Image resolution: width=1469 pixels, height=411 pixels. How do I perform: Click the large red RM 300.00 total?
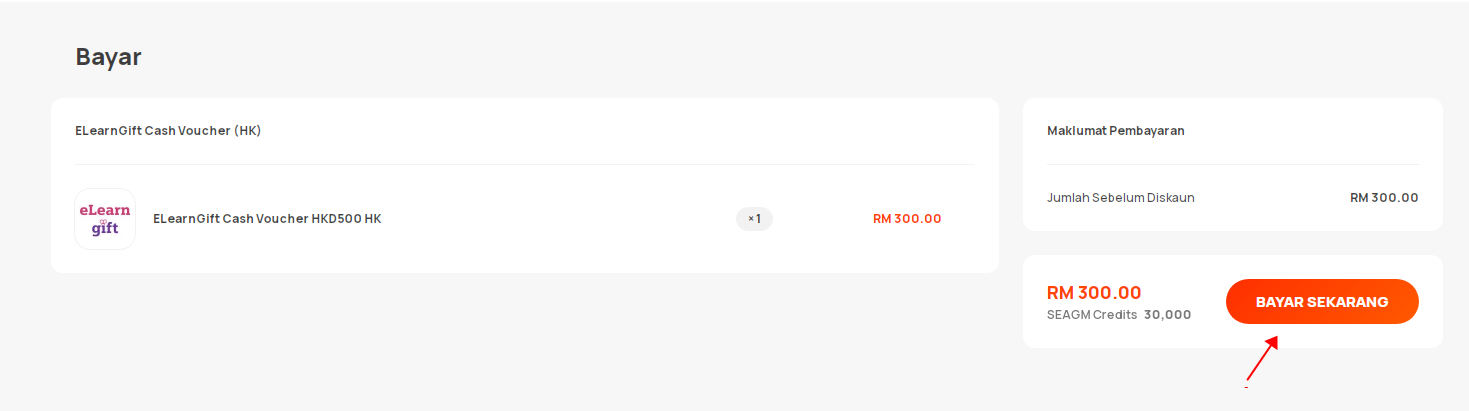point(1094,293)
